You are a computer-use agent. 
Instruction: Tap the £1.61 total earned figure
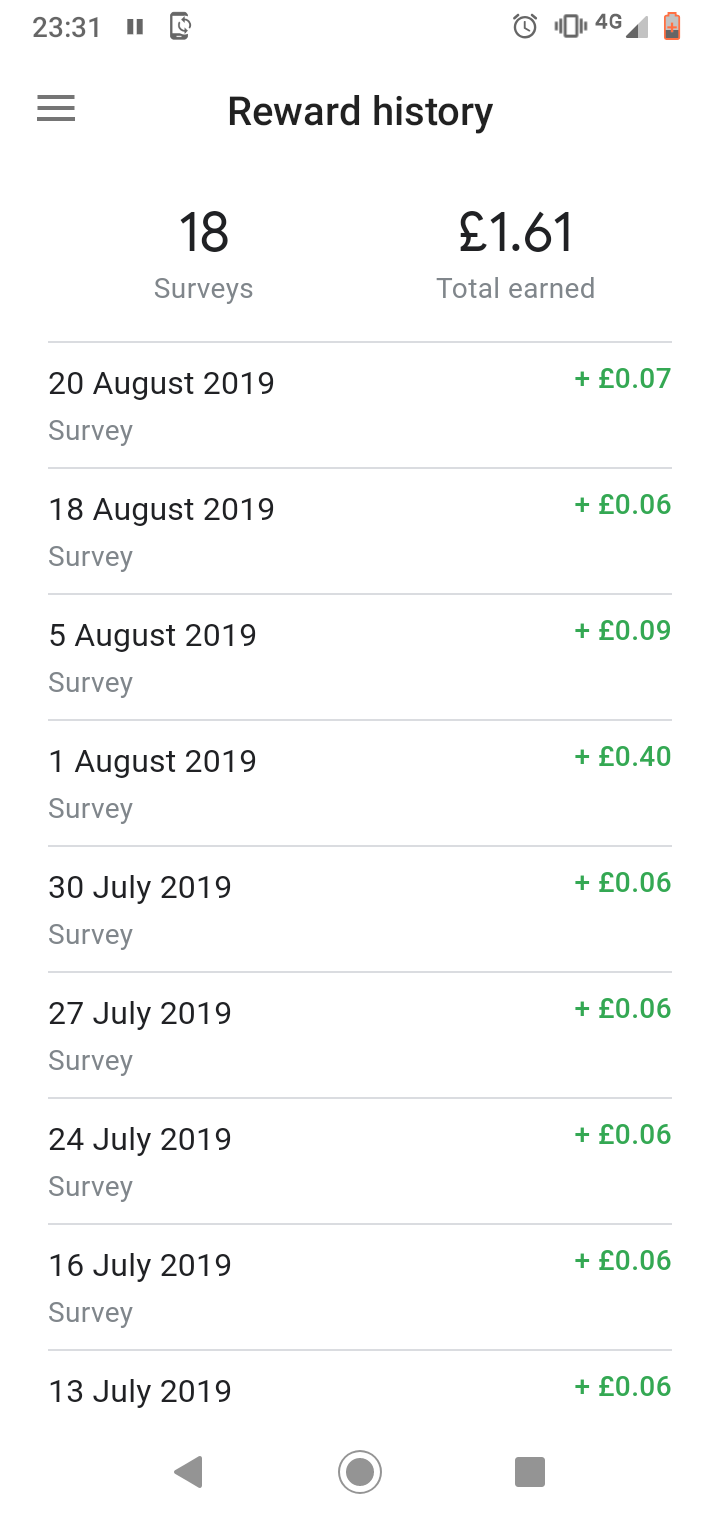pos(516,233)
